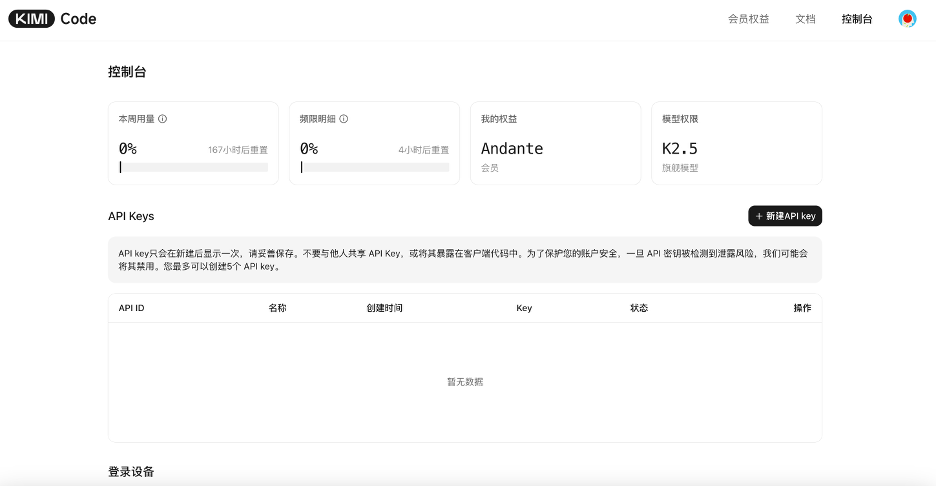Click the 控制台 page heading
The height and width of the screenshot is (486, 936).
pos(127,72)
